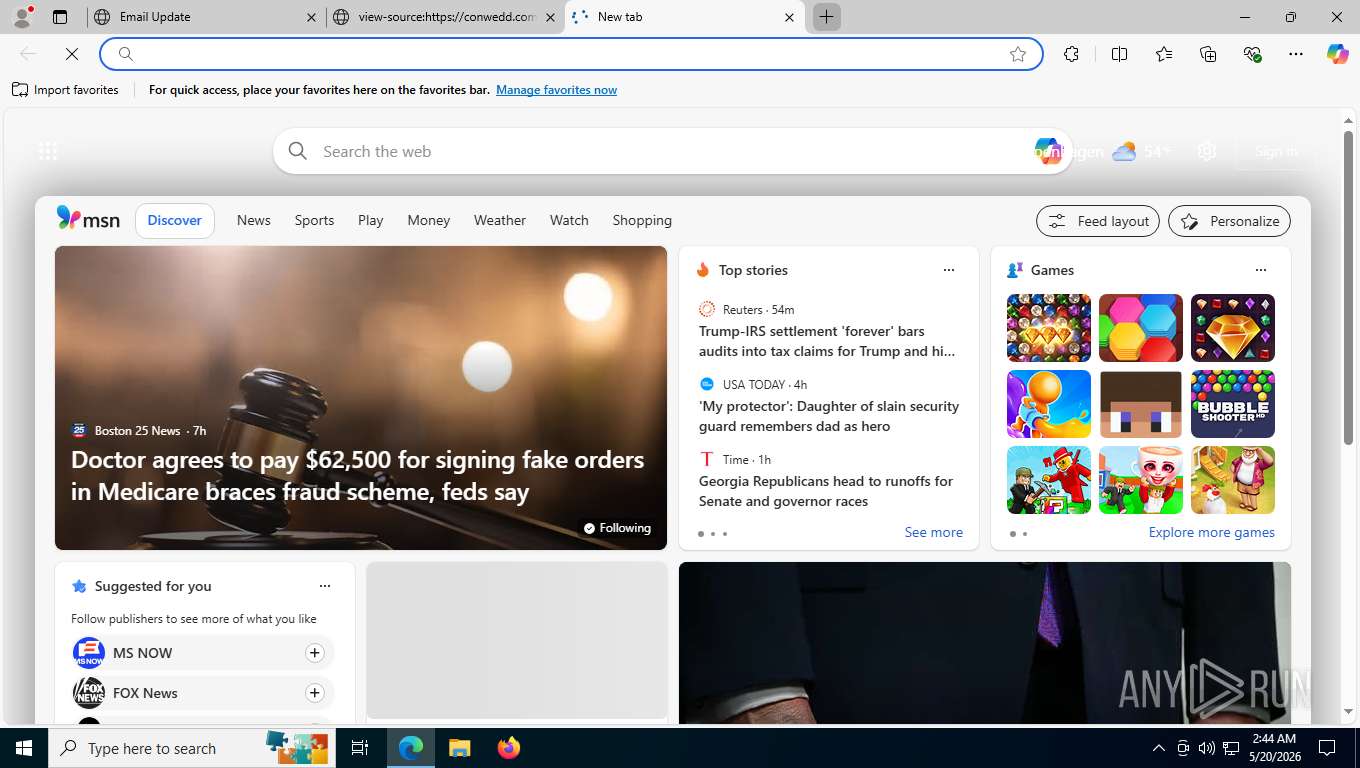The image size is (1360, 768).
Task: Launch the Bubble Shooter game
Action: pyautogui.click(x=1232, y=404)
